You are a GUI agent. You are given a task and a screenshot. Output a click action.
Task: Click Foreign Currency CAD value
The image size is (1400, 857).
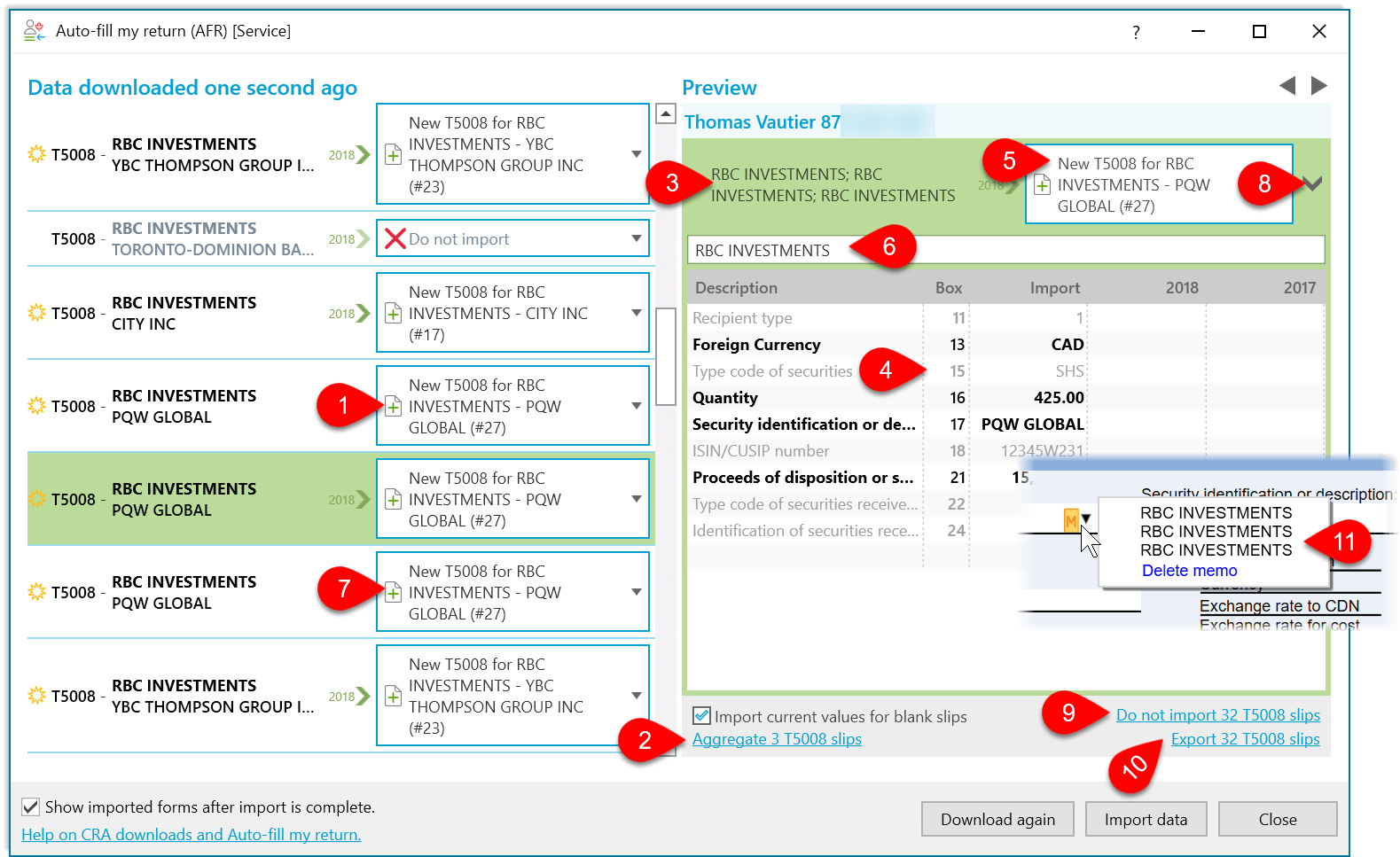pos(1067,345)
